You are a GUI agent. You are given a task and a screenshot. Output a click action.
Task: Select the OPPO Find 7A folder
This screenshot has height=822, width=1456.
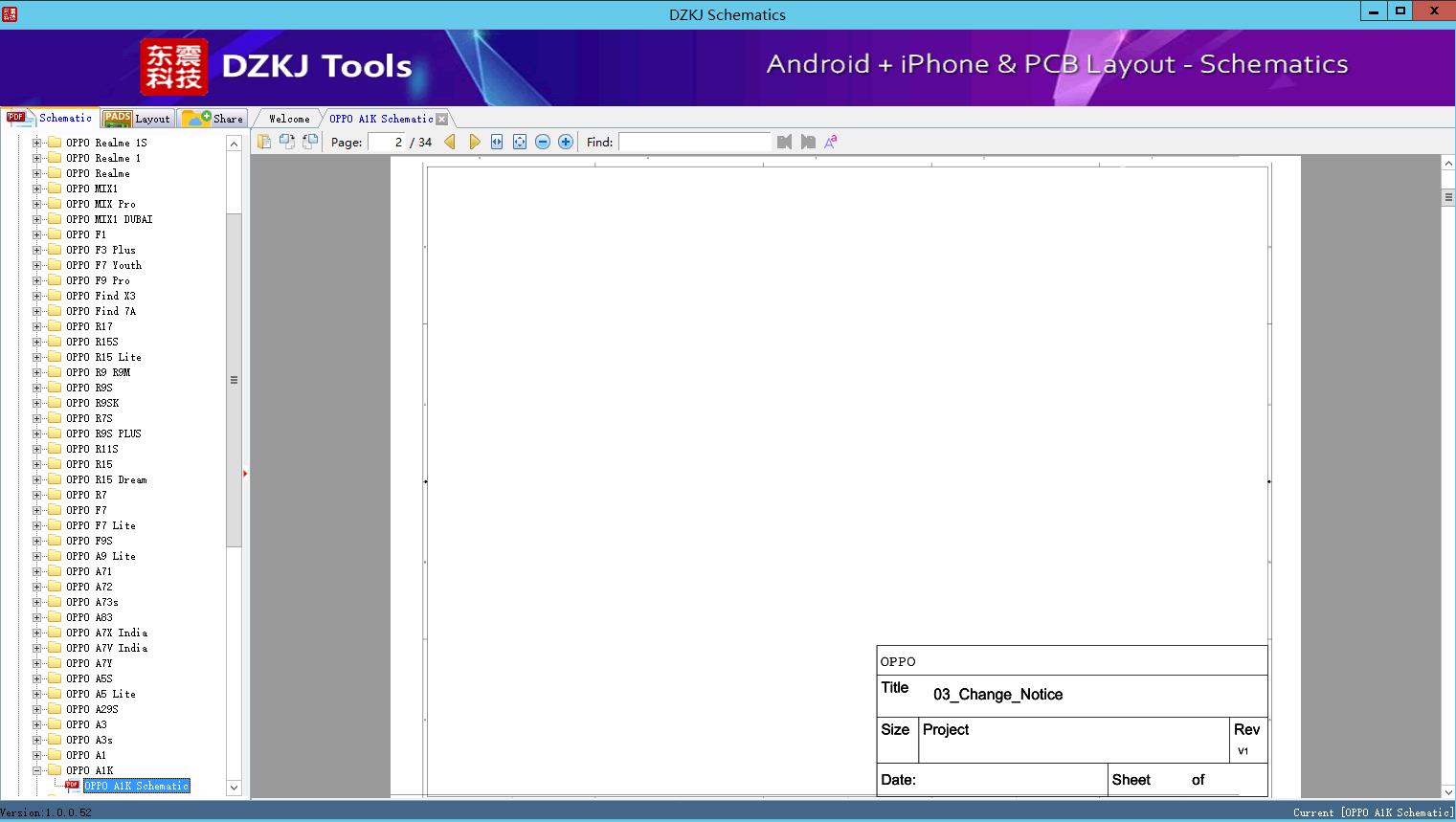pyautogui.click(x=101, y=311)
